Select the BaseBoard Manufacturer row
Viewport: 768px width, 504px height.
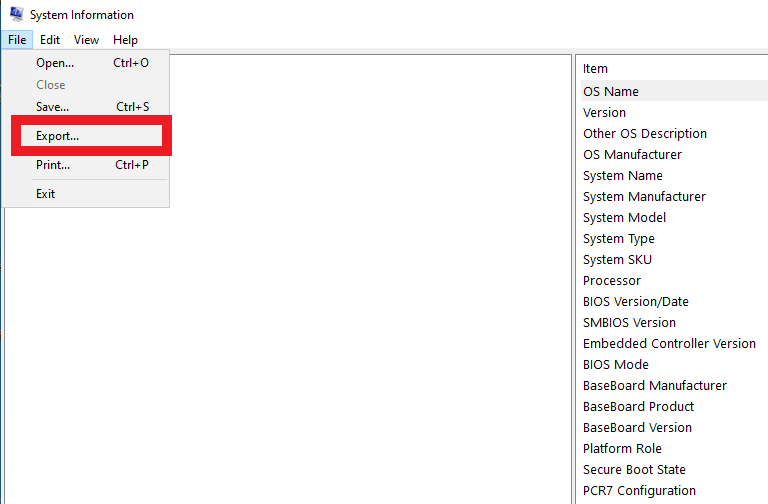click(x=674, y=386)
